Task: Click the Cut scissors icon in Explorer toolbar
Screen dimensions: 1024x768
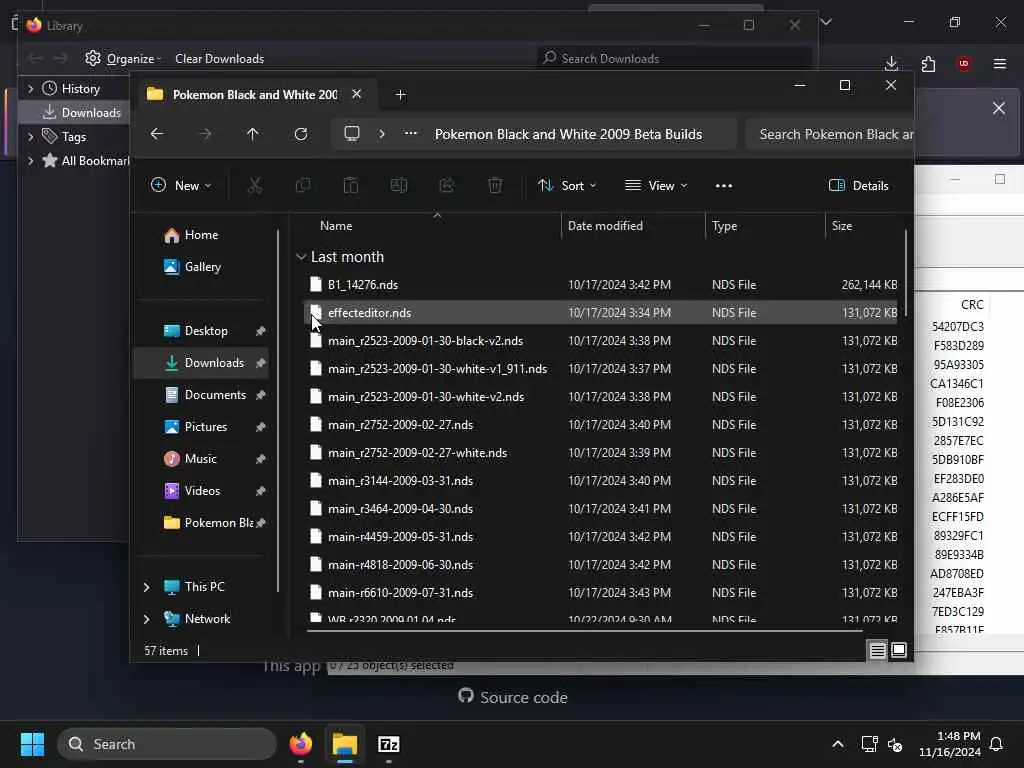Action: 255,185
